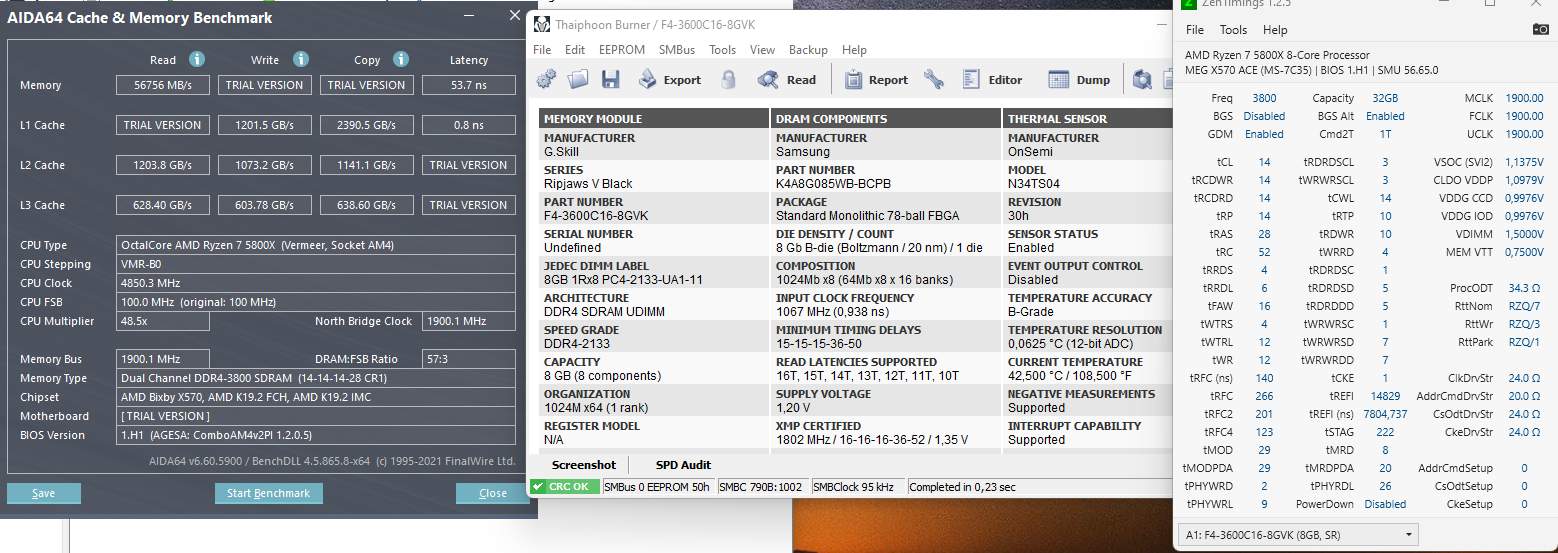Screen dimensions: 1558x553
Task: Switch to the Screenshot tab in Thaiphoon Burner
Action: pos(584,465)
